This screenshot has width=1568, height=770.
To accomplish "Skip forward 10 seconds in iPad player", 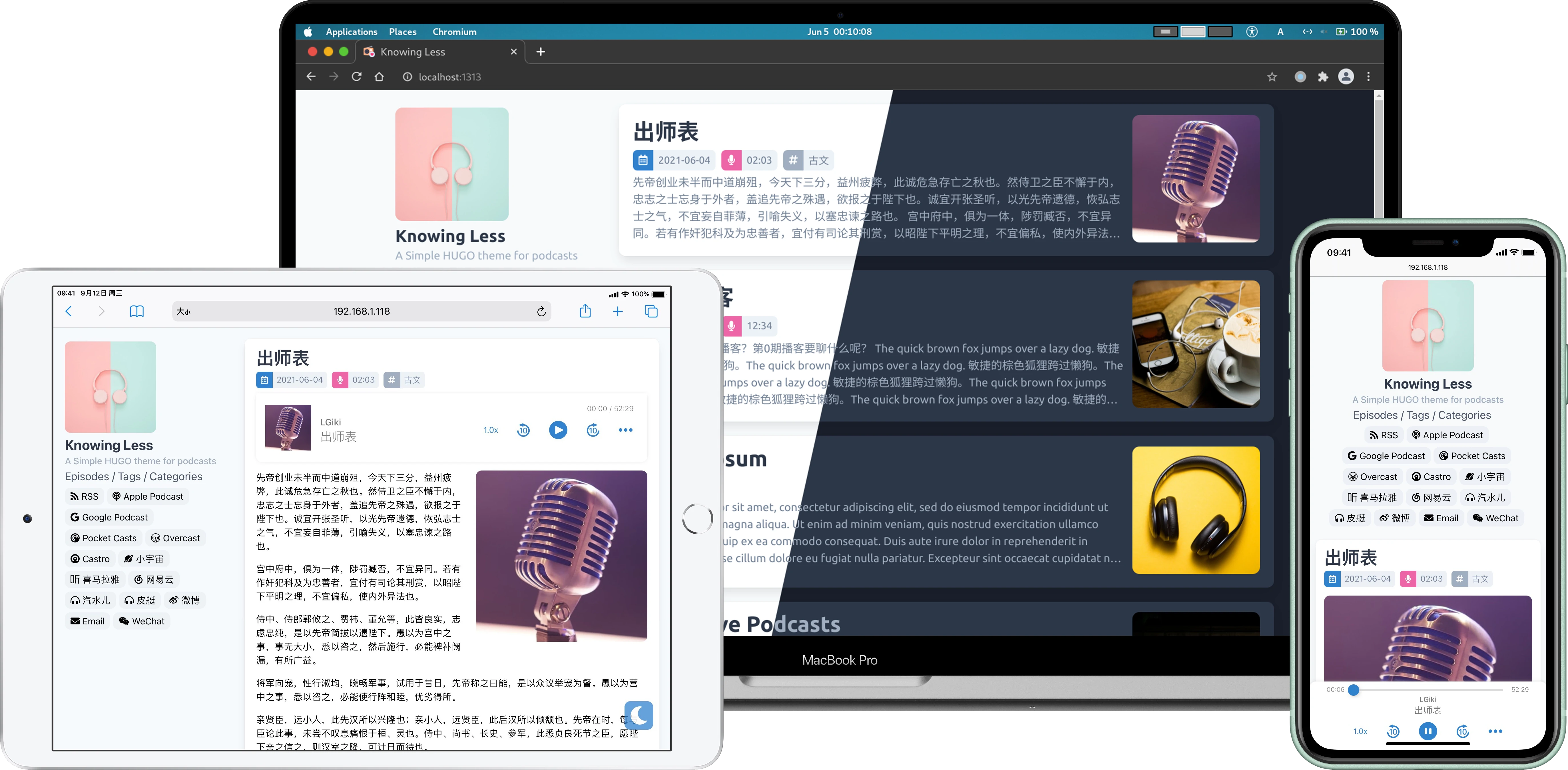I will tap(593, 430).
